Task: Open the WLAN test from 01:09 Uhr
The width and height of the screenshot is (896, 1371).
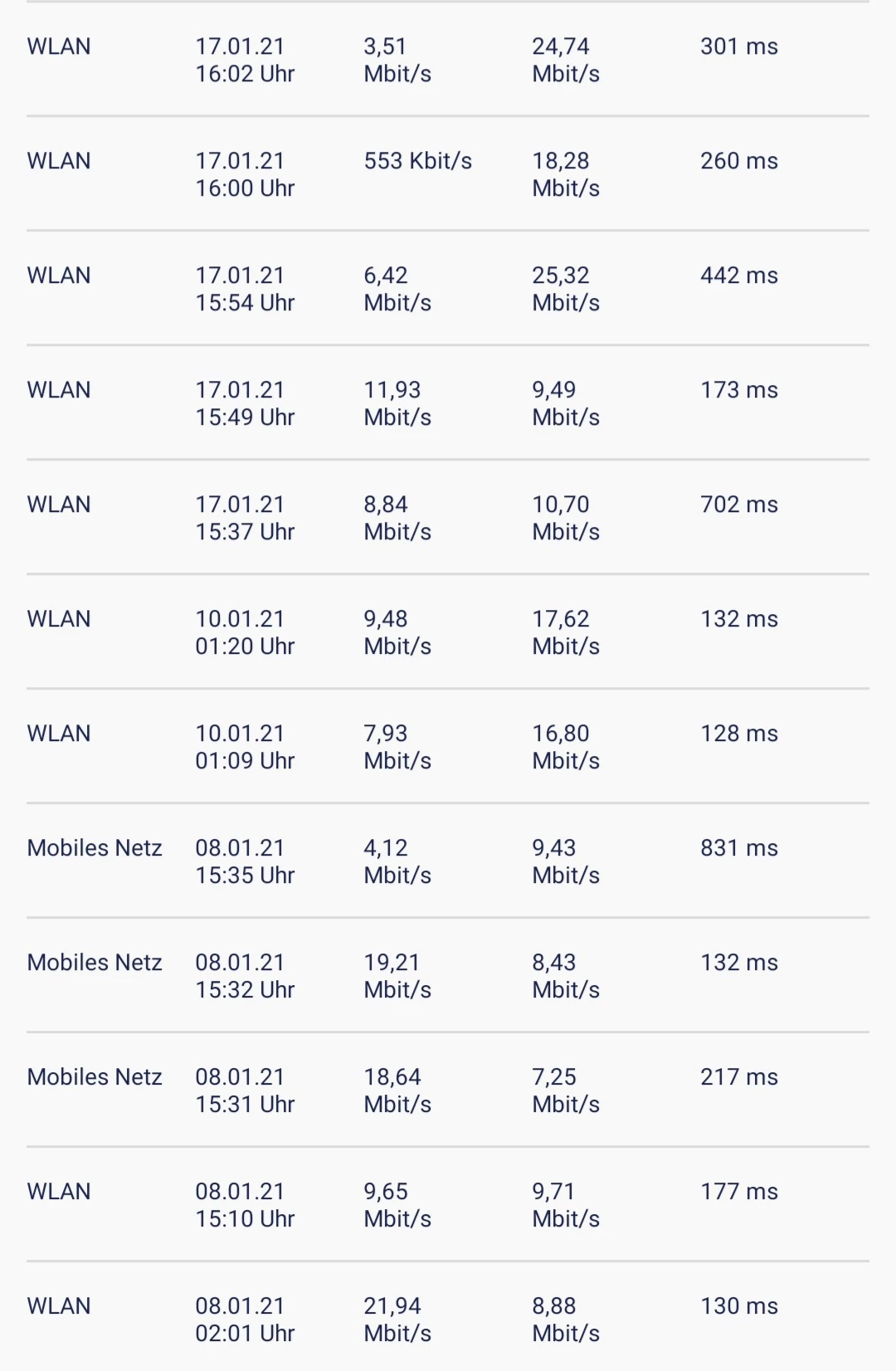Action: 245,747
